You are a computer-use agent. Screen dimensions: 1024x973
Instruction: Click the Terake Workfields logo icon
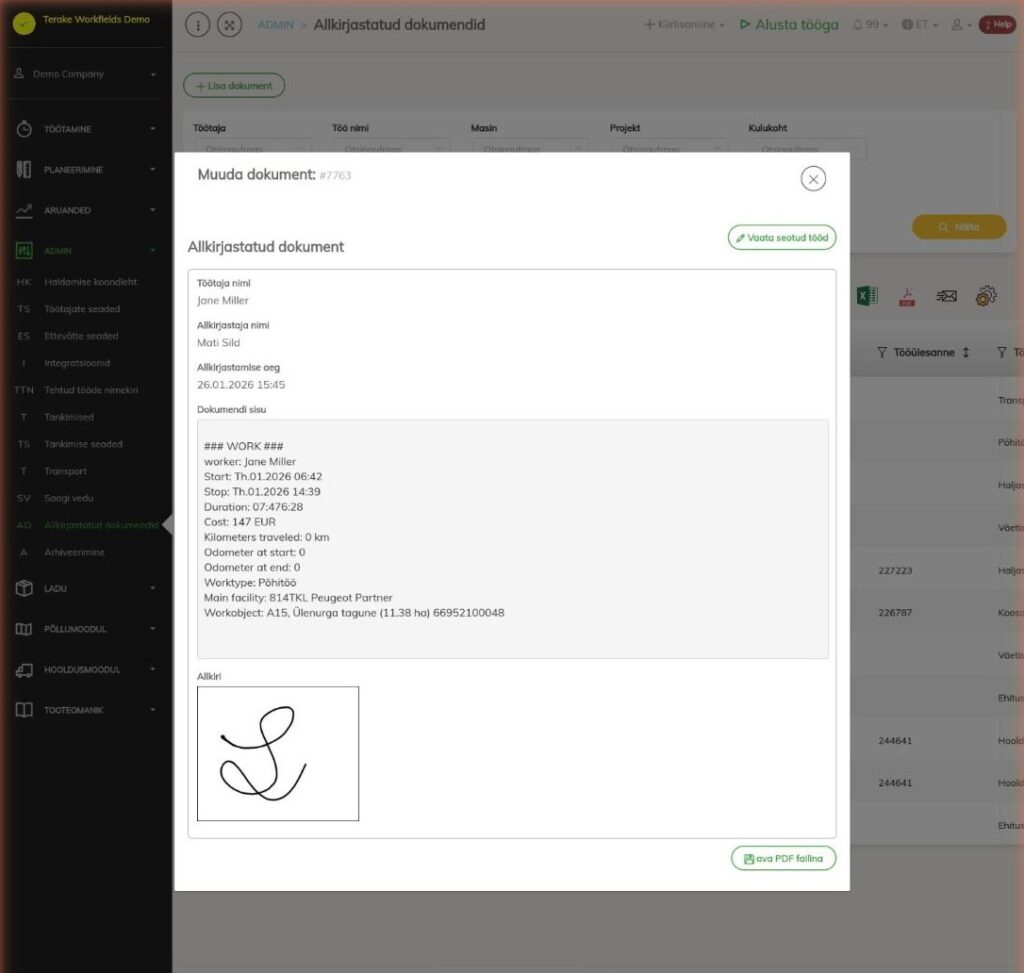click(x=24, y=24)
